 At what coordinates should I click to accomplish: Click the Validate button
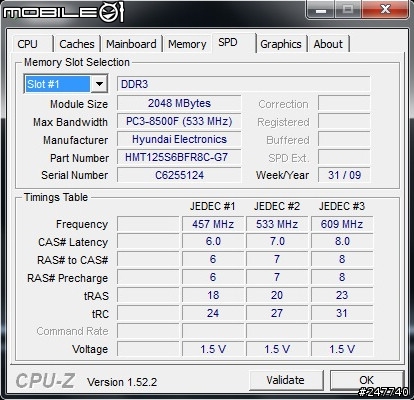tap(286, 380)
